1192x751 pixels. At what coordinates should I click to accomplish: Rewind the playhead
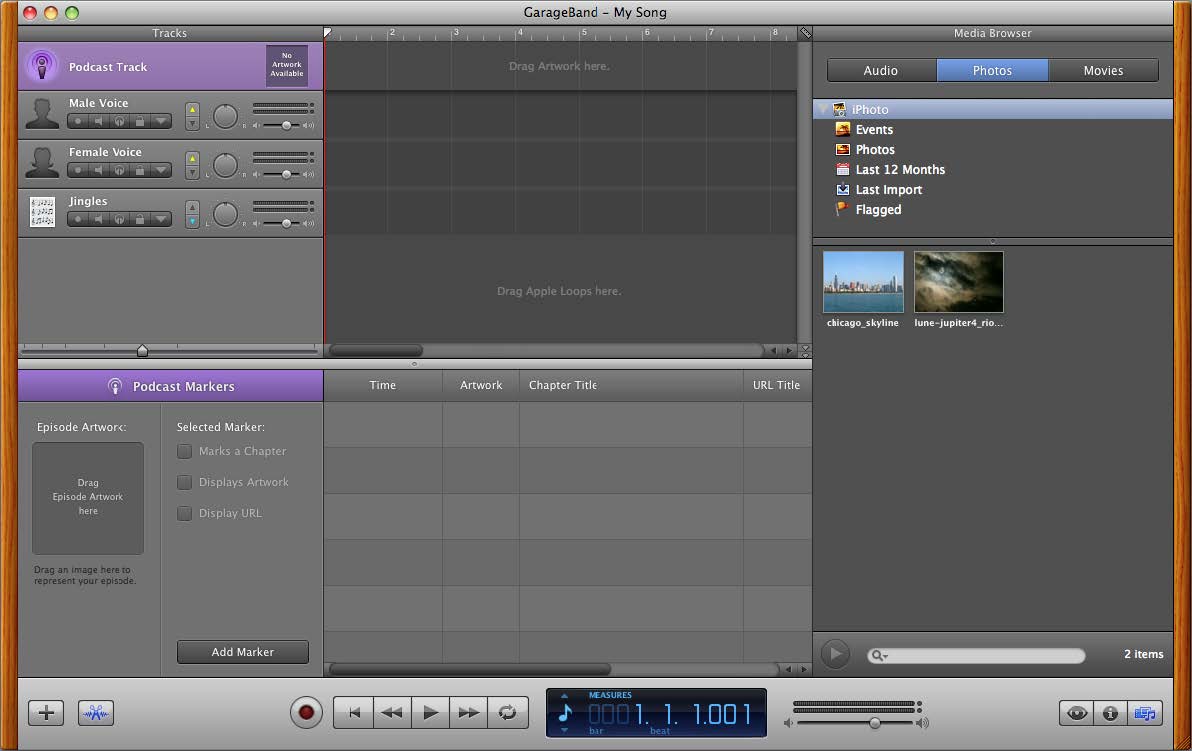pos(392,712)
